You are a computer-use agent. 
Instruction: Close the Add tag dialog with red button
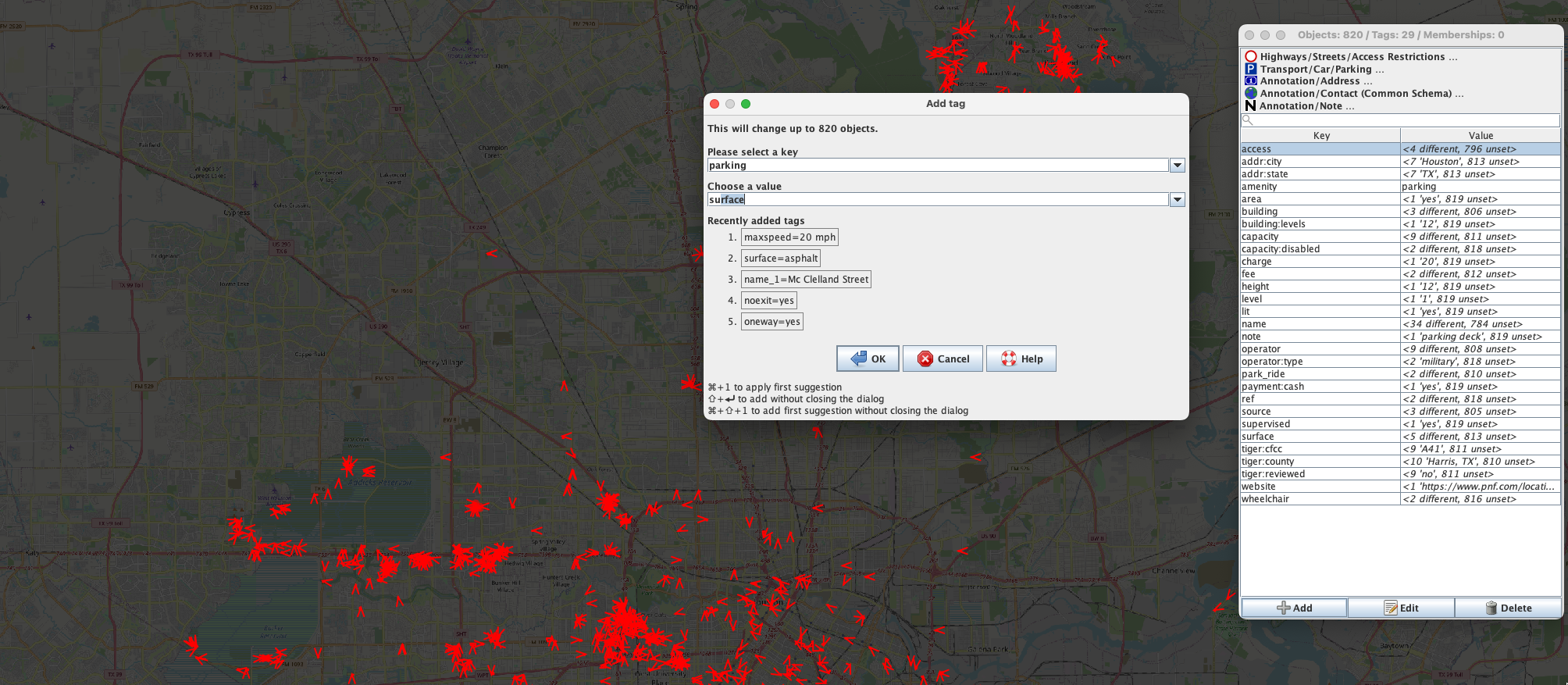coord(714,104)
